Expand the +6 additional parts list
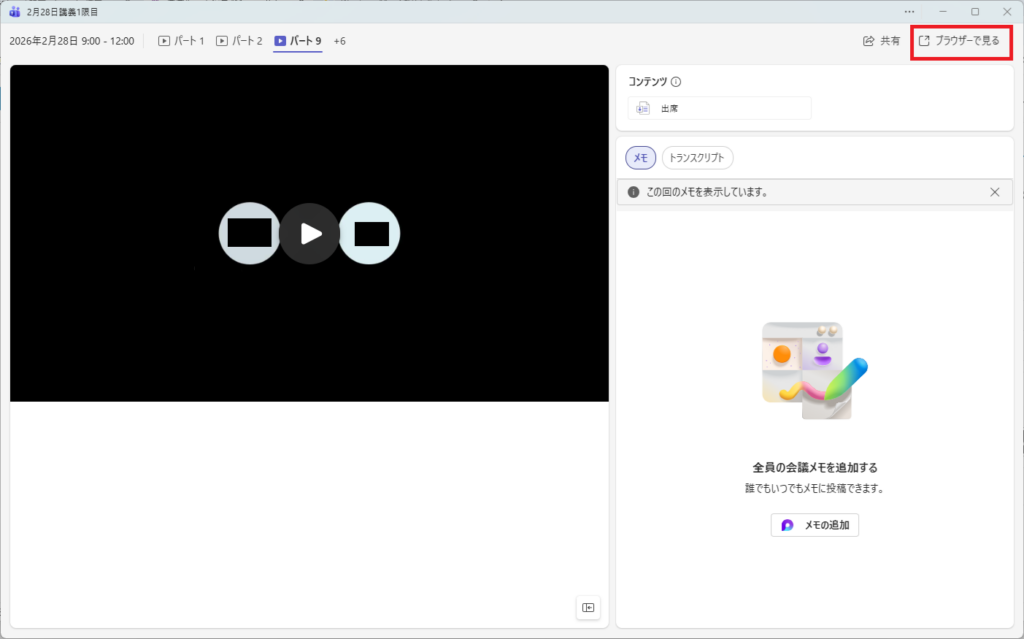 point(340,41)
